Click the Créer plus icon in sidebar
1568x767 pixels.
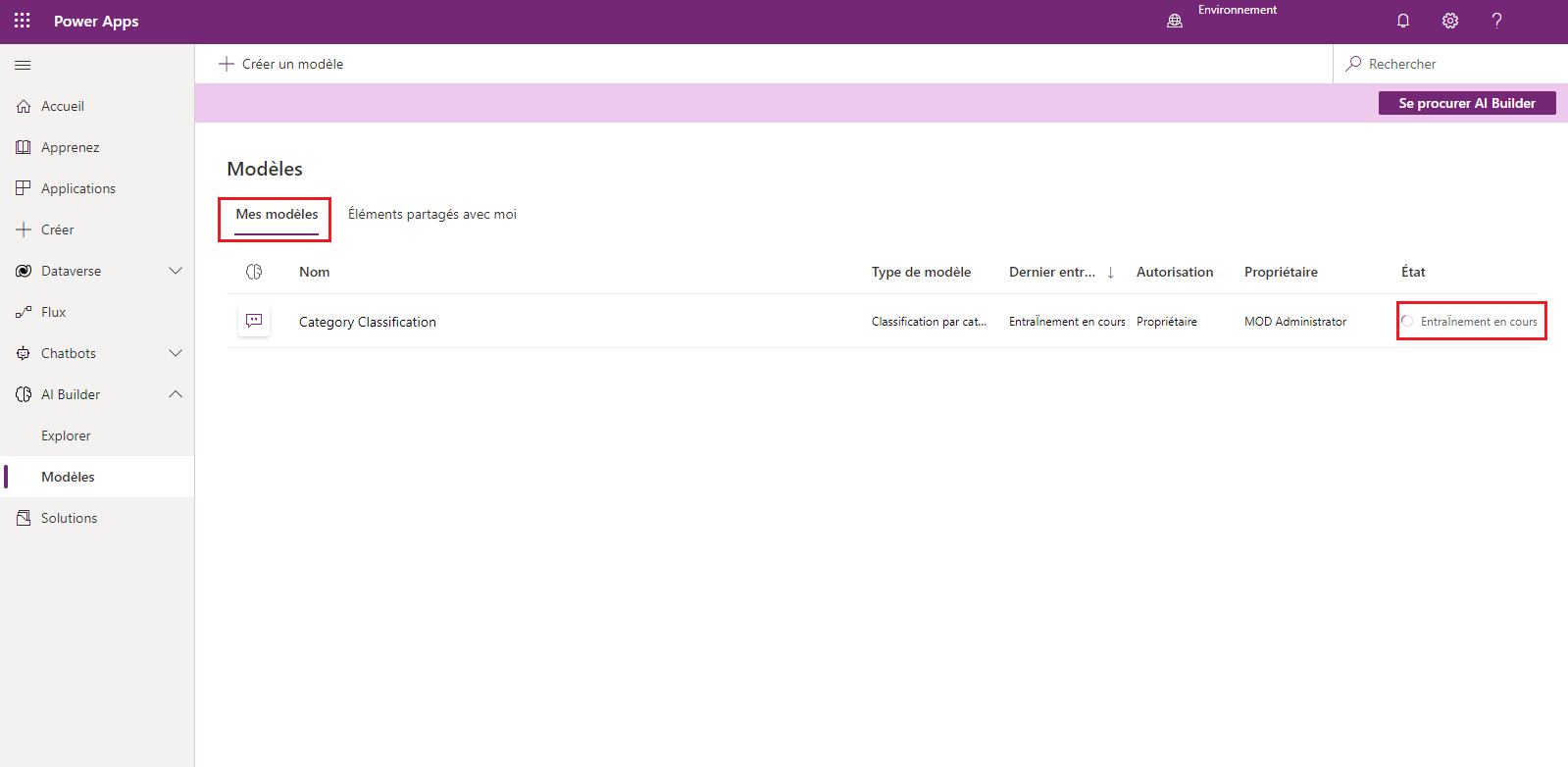click(24, 230)
